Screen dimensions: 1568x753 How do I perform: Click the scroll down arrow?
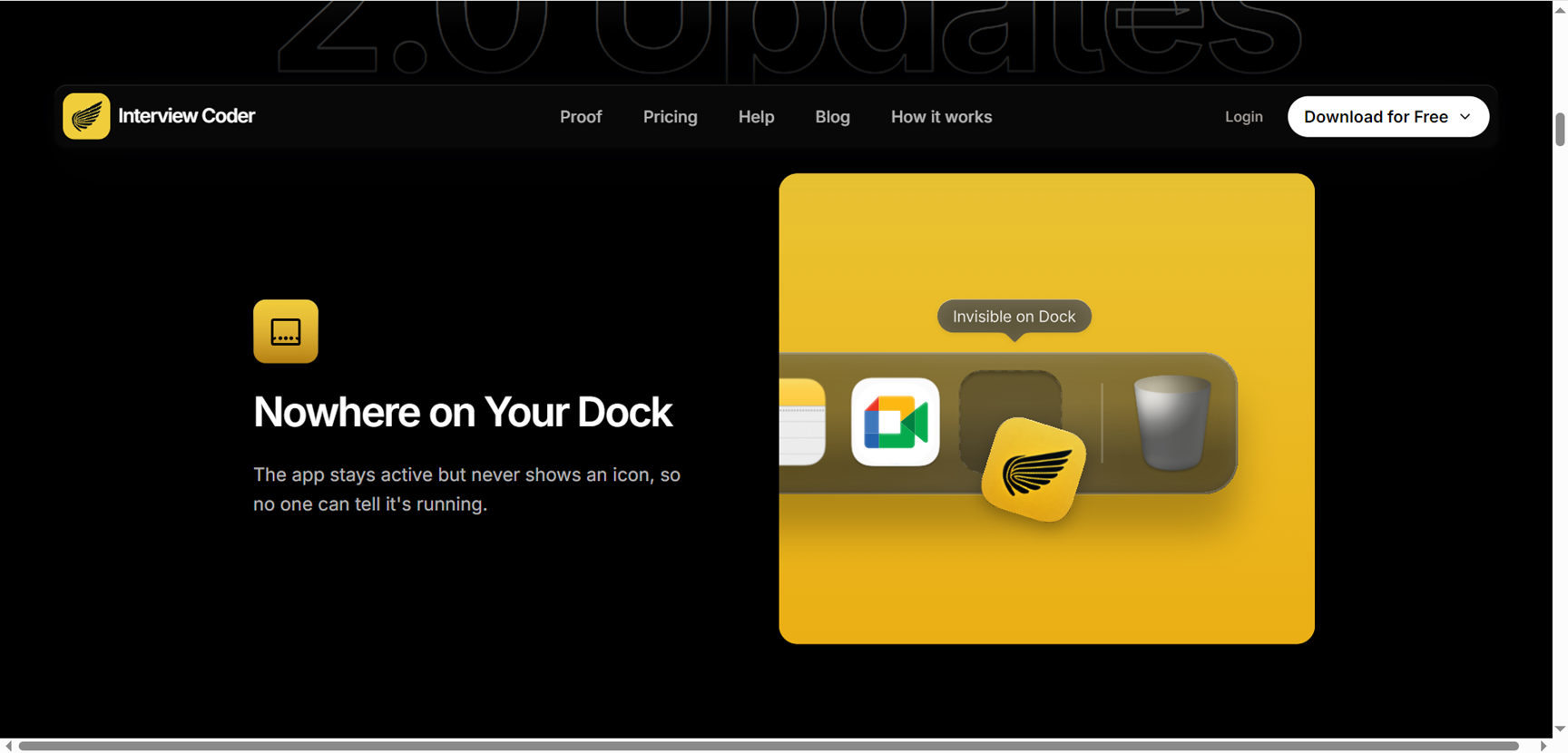pos(1560,729)
